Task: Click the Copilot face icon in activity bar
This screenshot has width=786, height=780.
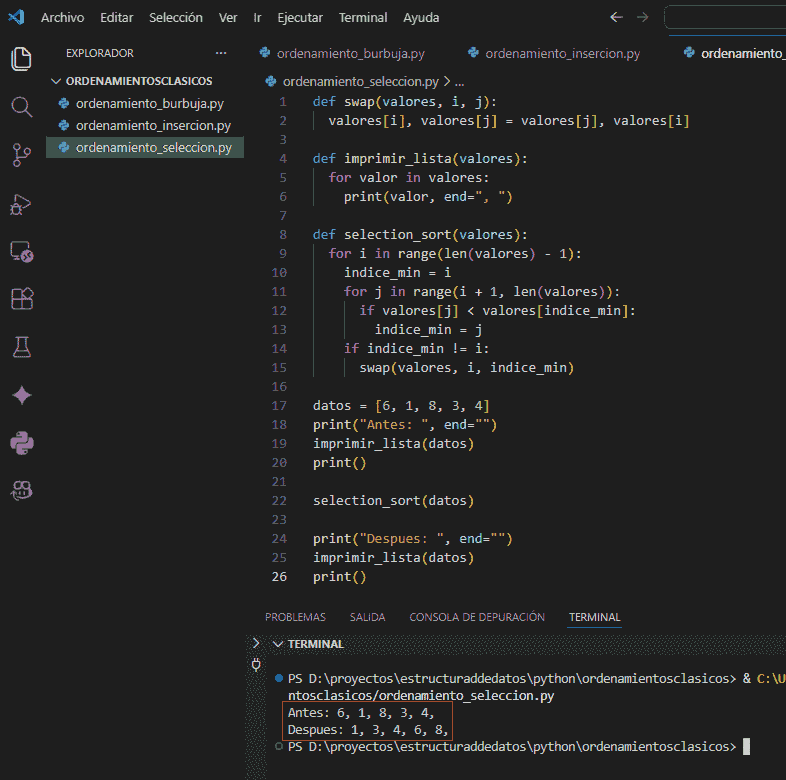Action: click(21, 491)
